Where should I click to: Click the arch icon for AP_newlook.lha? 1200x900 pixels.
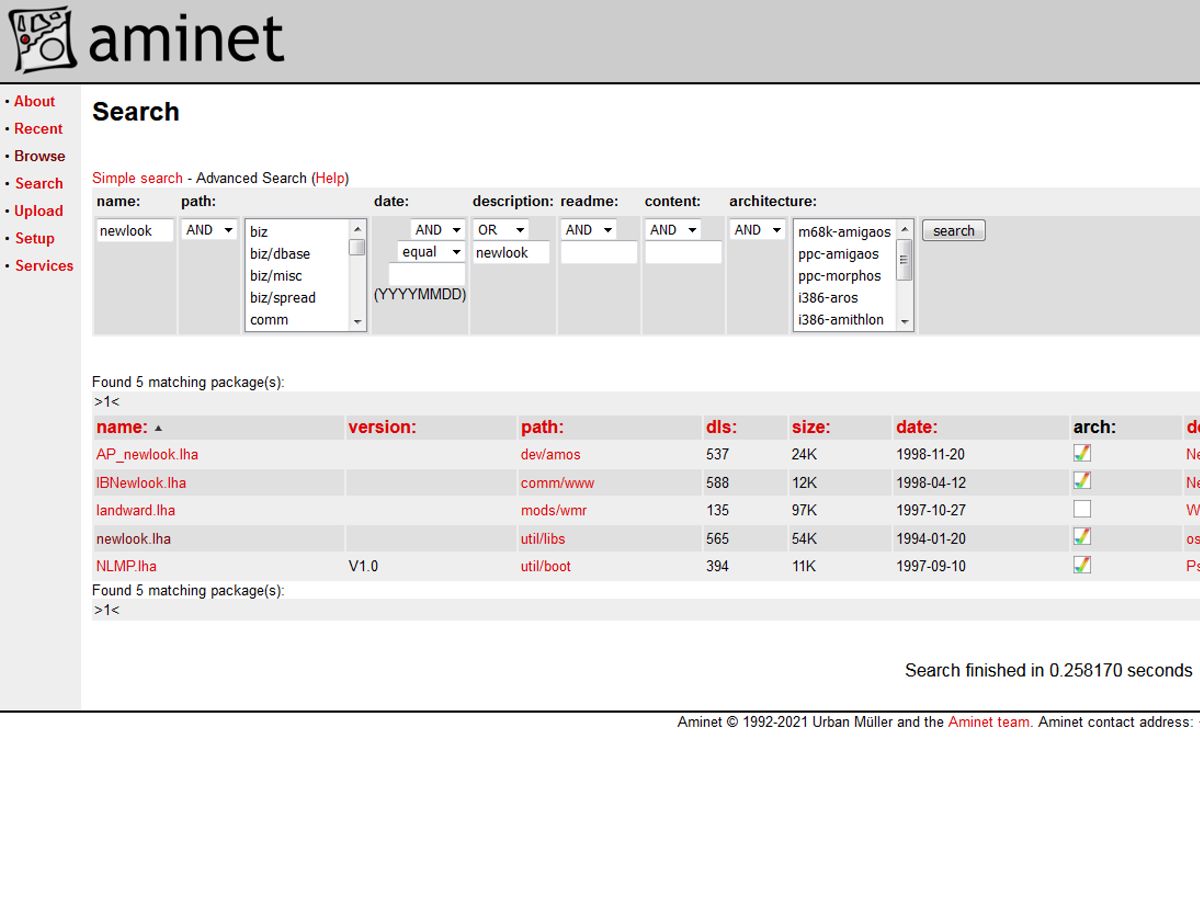point(1081,453)
